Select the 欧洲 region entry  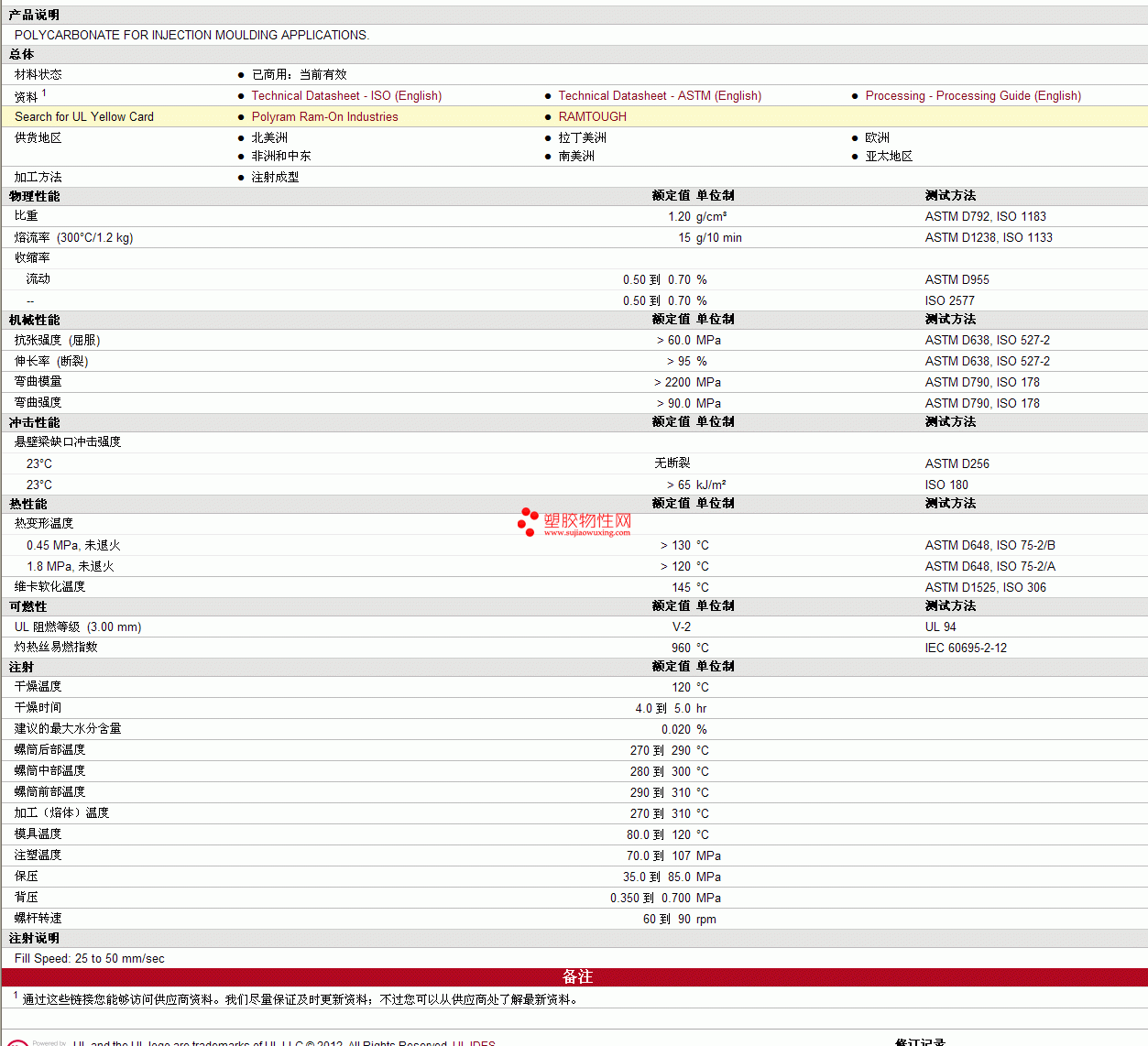(x=878, y=137)
